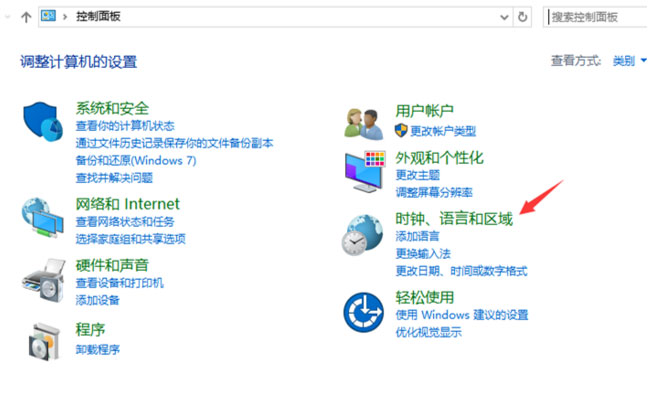Image resolution: width=650 pixels, height=419 pixels.
Task: Open 优化视觉显示 link
Action: tap(429, 332)
